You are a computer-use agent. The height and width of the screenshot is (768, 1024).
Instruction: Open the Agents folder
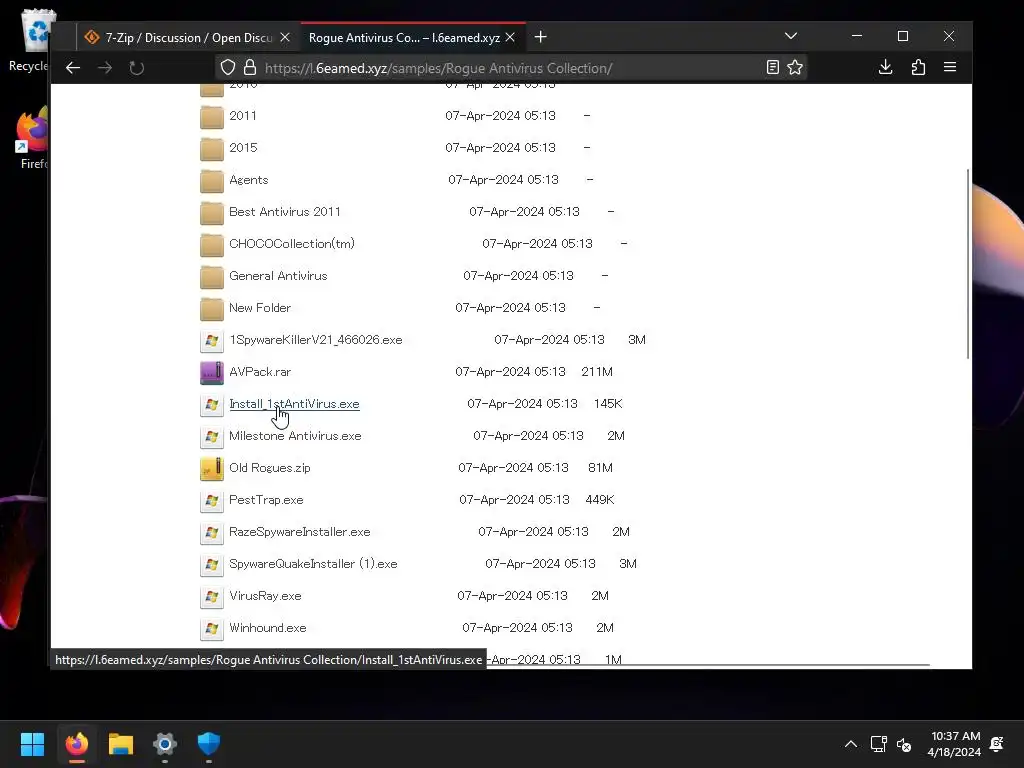248,180
